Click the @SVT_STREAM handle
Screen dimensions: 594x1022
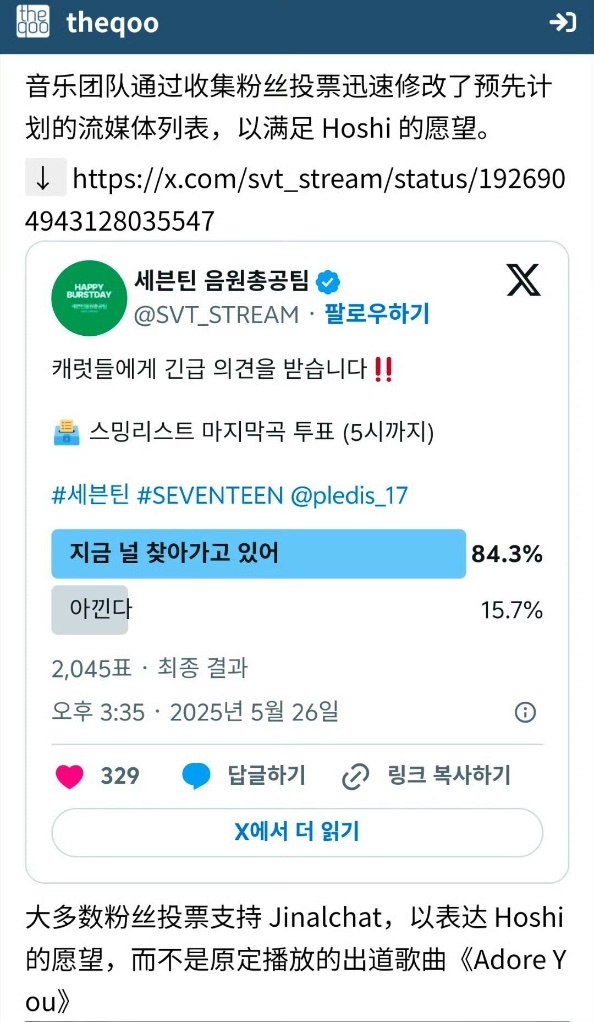(216, 314)
